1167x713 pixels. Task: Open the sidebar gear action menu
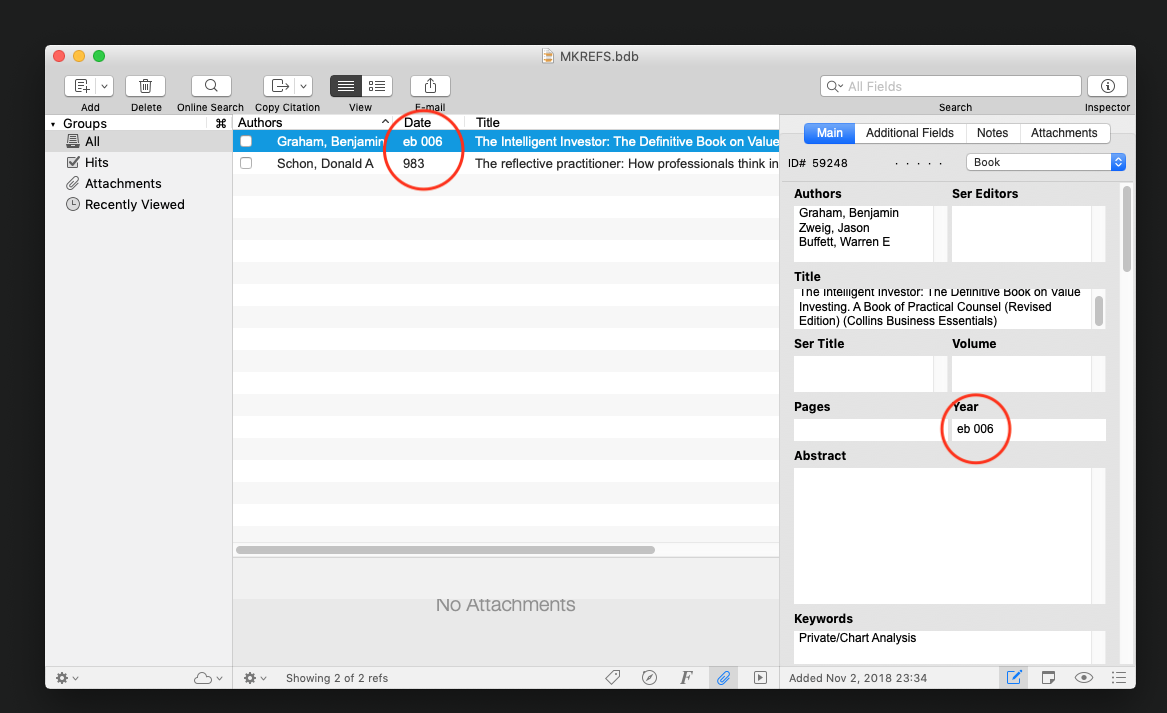tap(66, 678)
